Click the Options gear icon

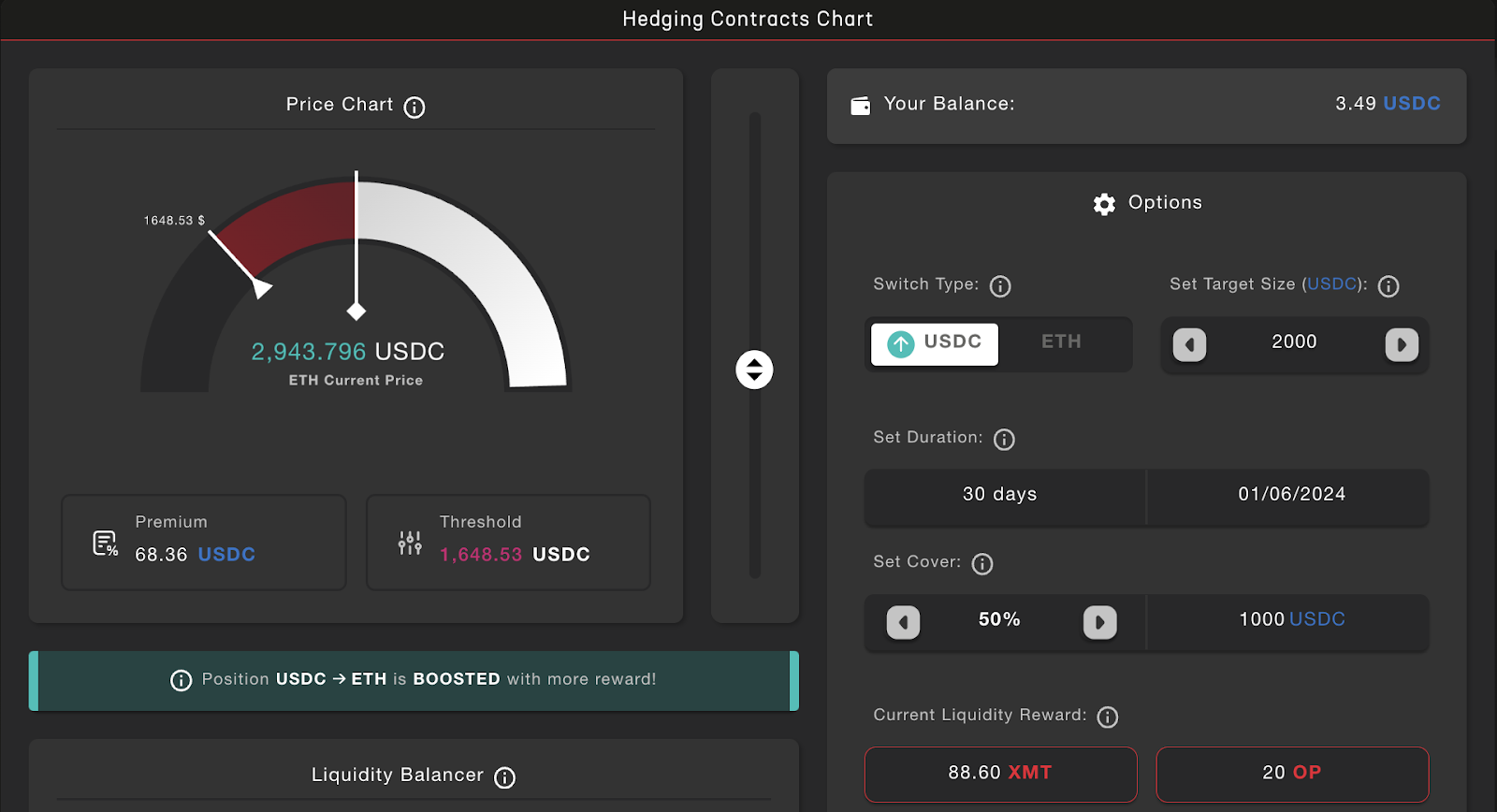tap(1104, 204)
